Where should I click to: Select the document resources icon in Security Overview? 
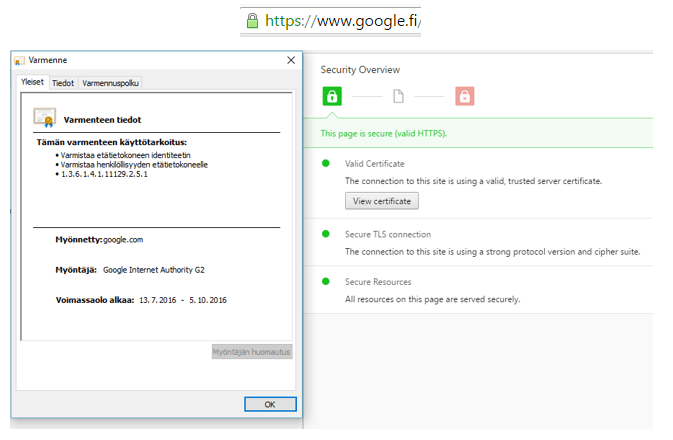[x=398, y=96]
